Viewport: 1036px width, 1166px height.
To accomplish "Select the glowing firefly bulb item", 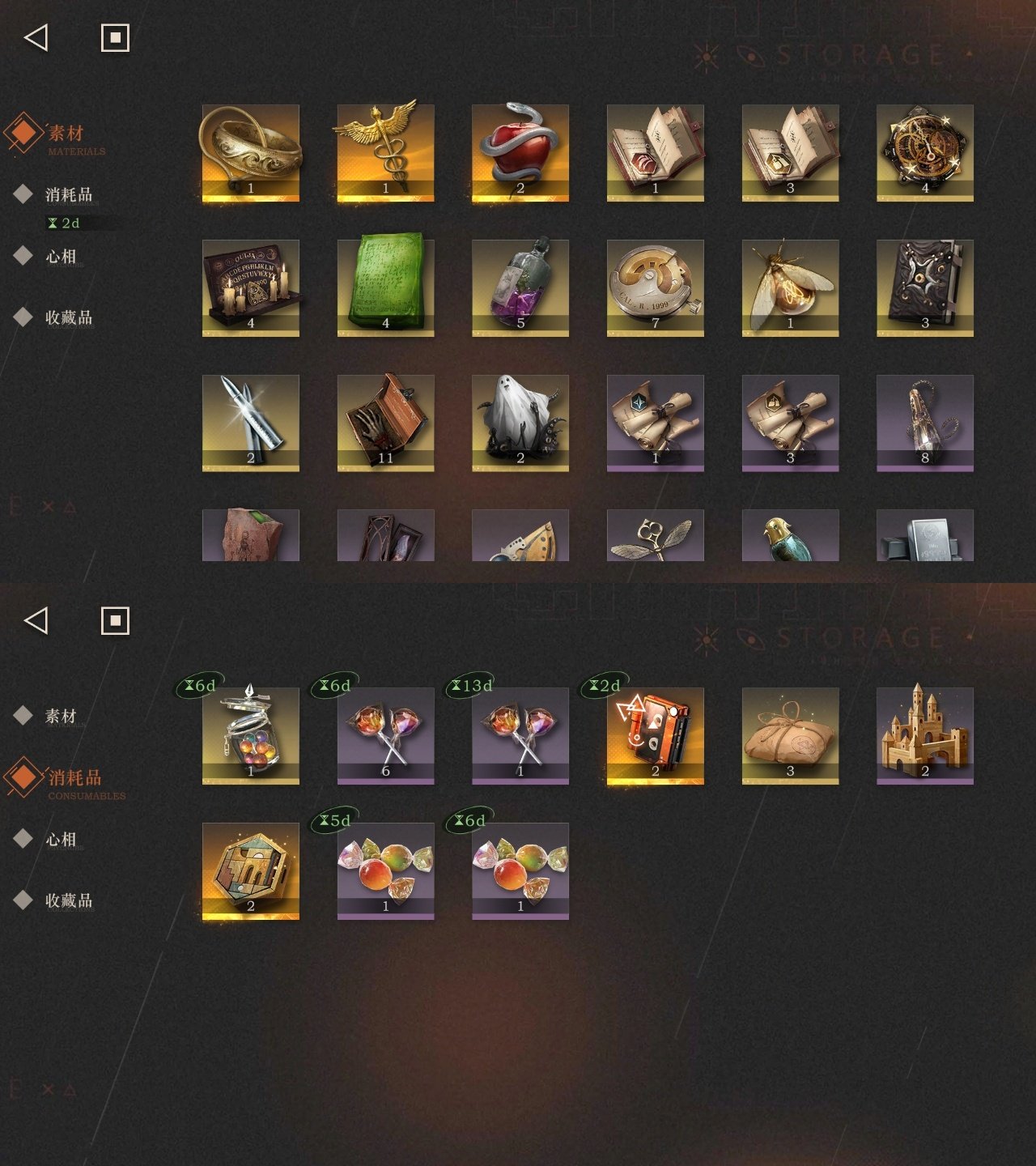I will tap(790, 287).
